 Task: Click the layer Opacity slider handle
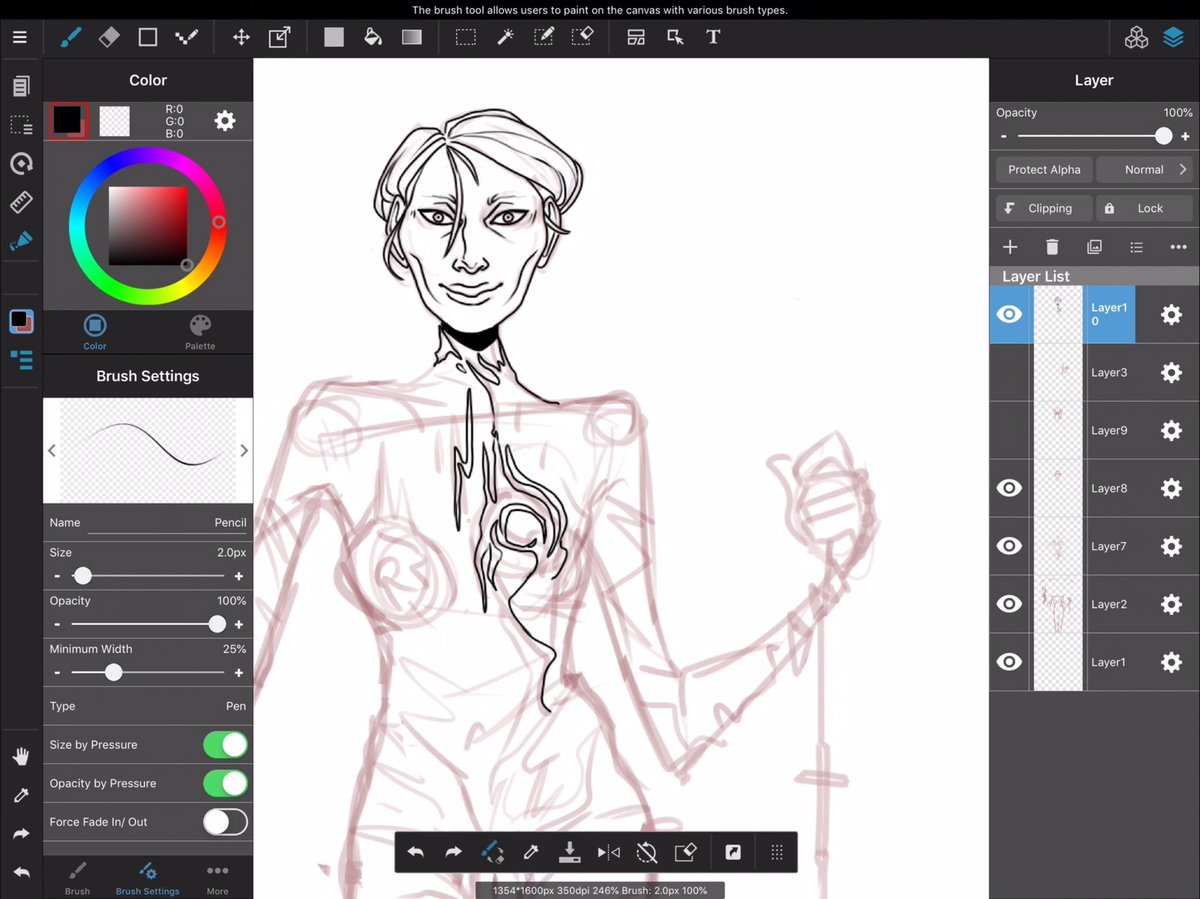pos(1163,136)
